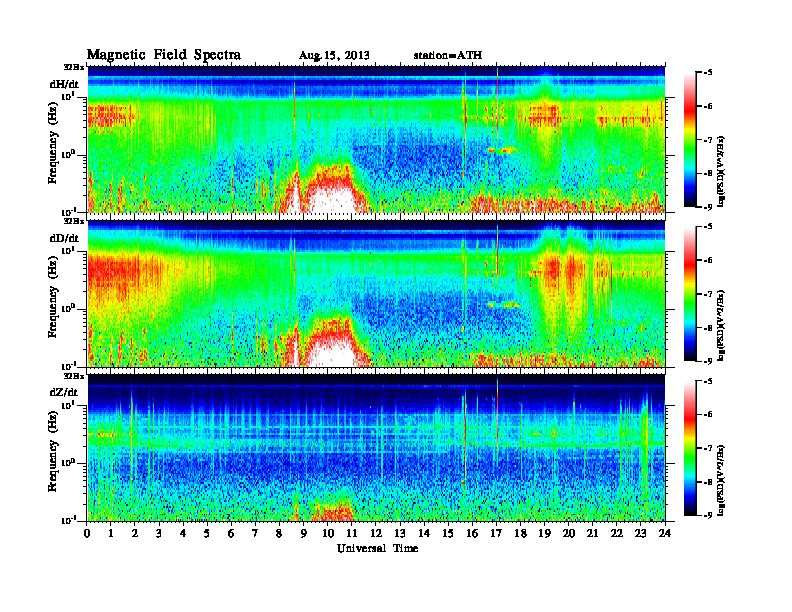The image size is (792, 612).
Task: Click the 10^-1 frequency tick of dH/dt panel
Action: click(68, 211)
